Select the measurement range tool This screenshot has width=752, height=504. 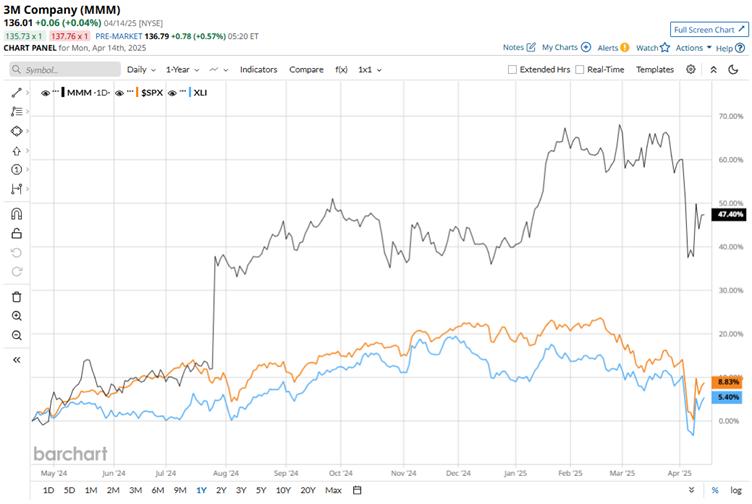pos(16,189)
